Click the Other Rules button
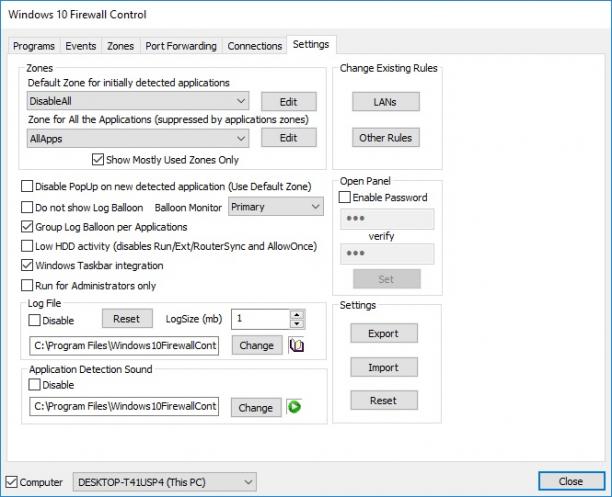Image resolution: width=612 pixels, height=497 pixels. click(x=386, y=137)
